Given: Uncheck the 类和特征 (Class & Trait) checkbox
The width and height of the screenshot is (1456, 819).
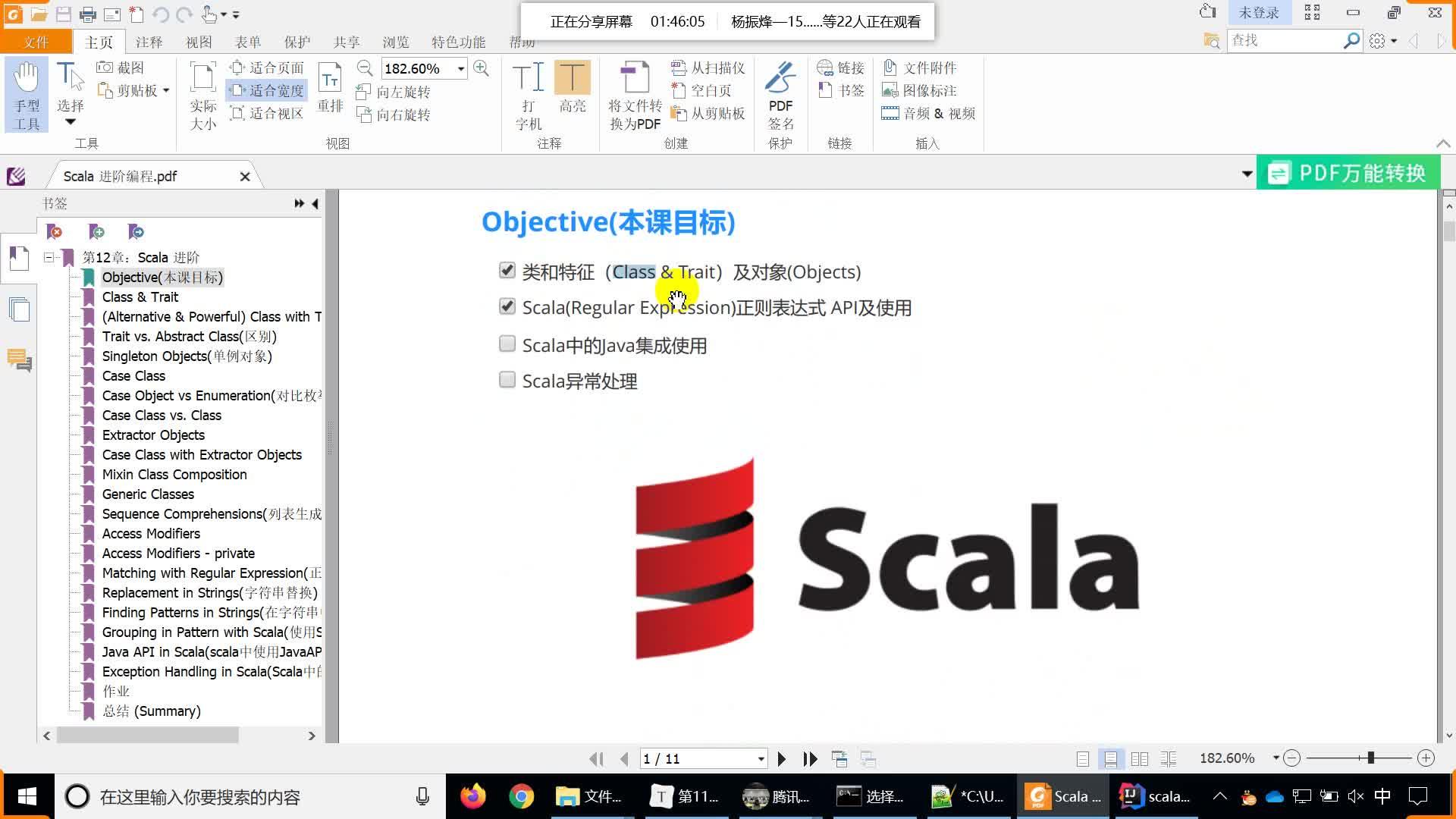Looking at the screenshot, I should (507, 269).
